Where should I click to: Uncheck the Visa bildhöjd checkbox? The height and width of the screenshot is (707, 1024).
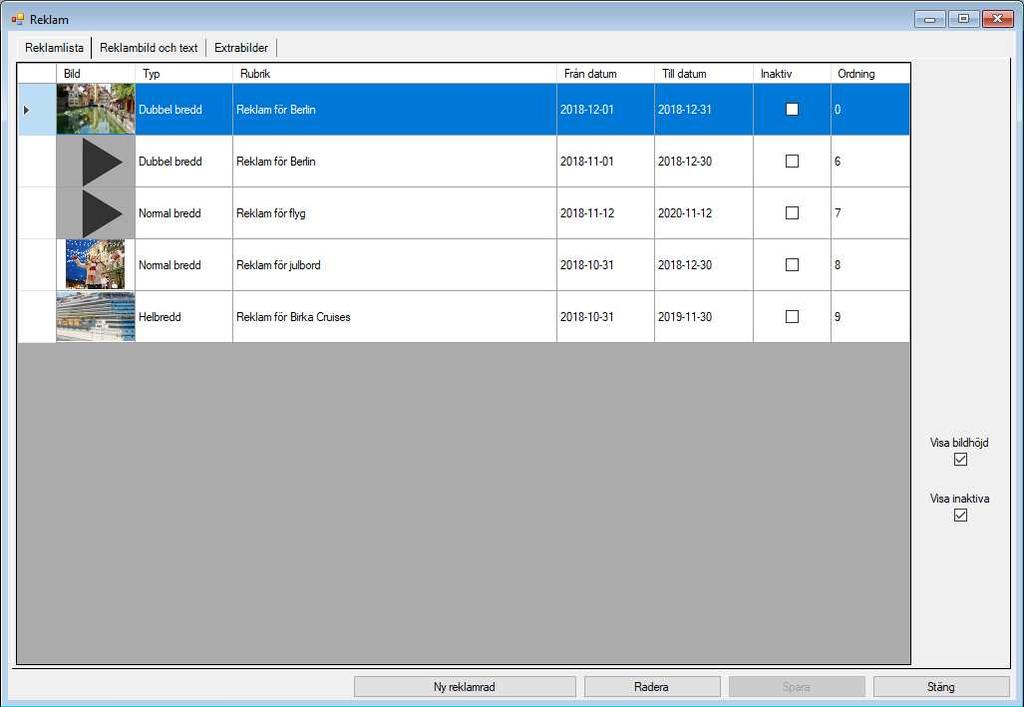tap(960, 460)
